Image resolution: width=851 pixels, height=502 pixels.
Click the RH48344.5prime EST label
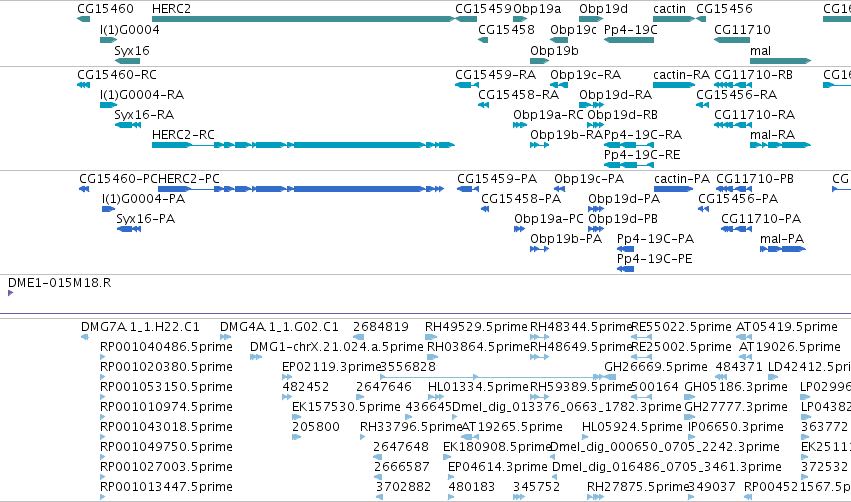[581, 327]
